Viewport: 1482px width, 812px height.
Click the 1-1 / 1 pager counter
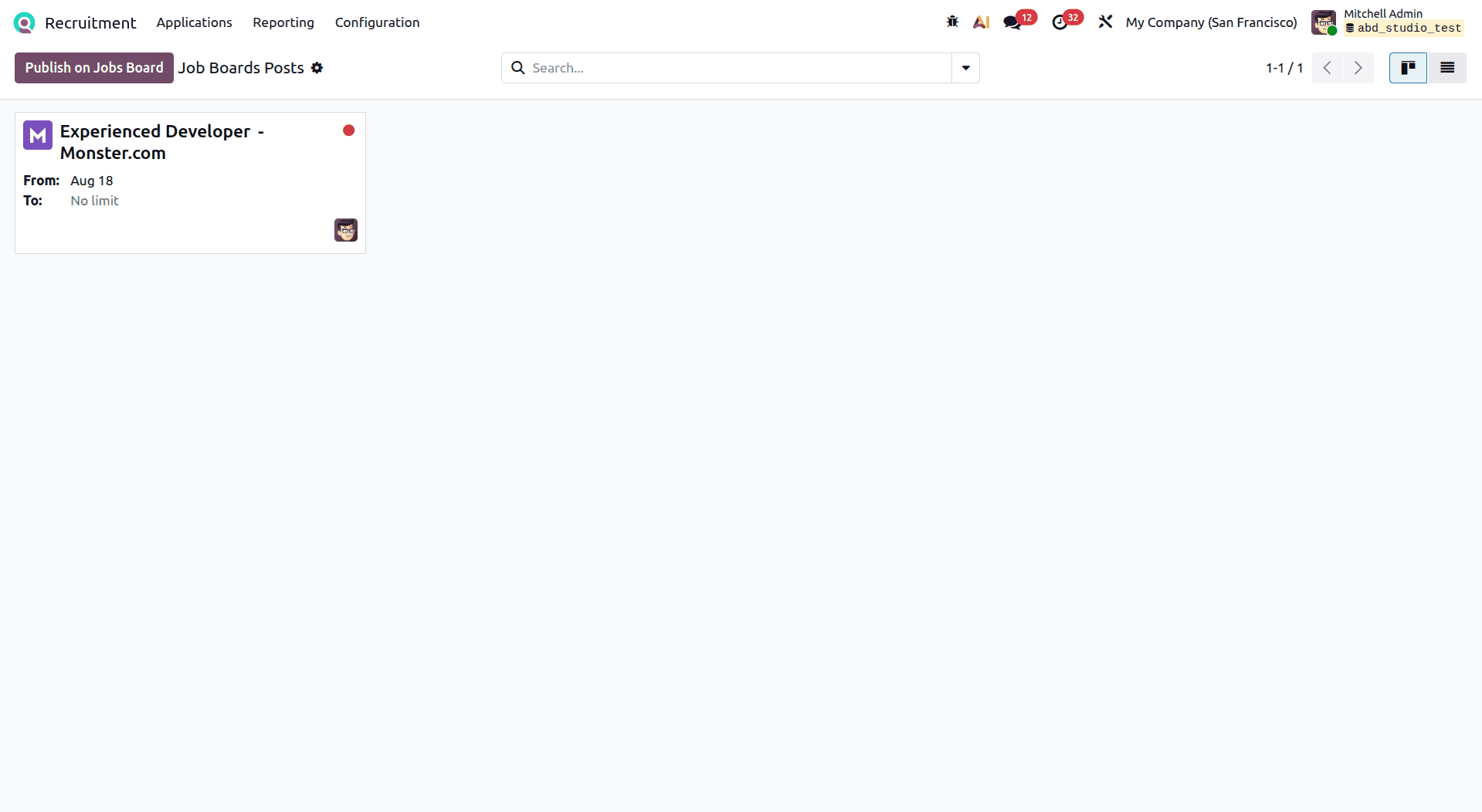[1284, 68]
